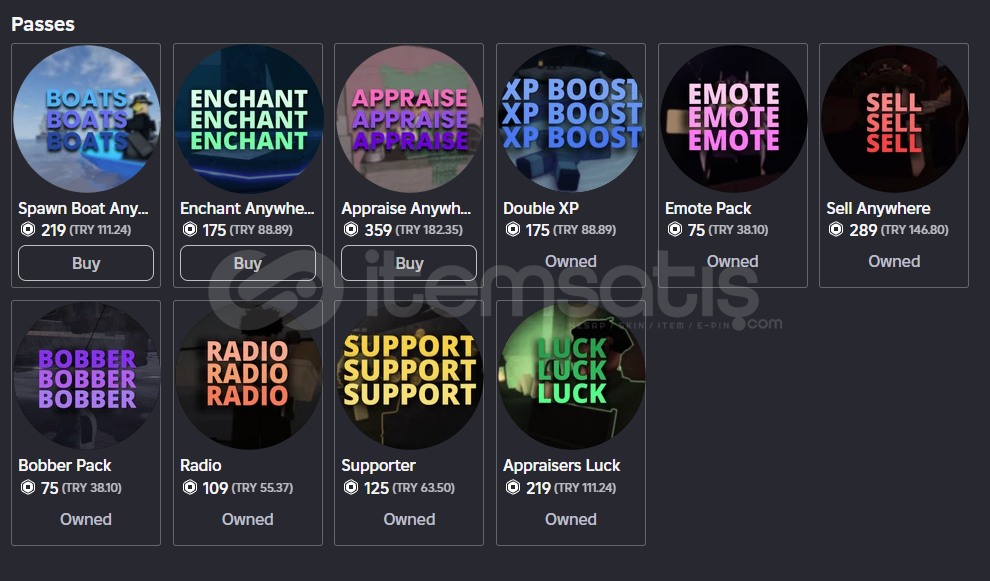Open the APPRAISE pass thumbnail
This screenshot has width=990, height=581.
coord(409,119)
